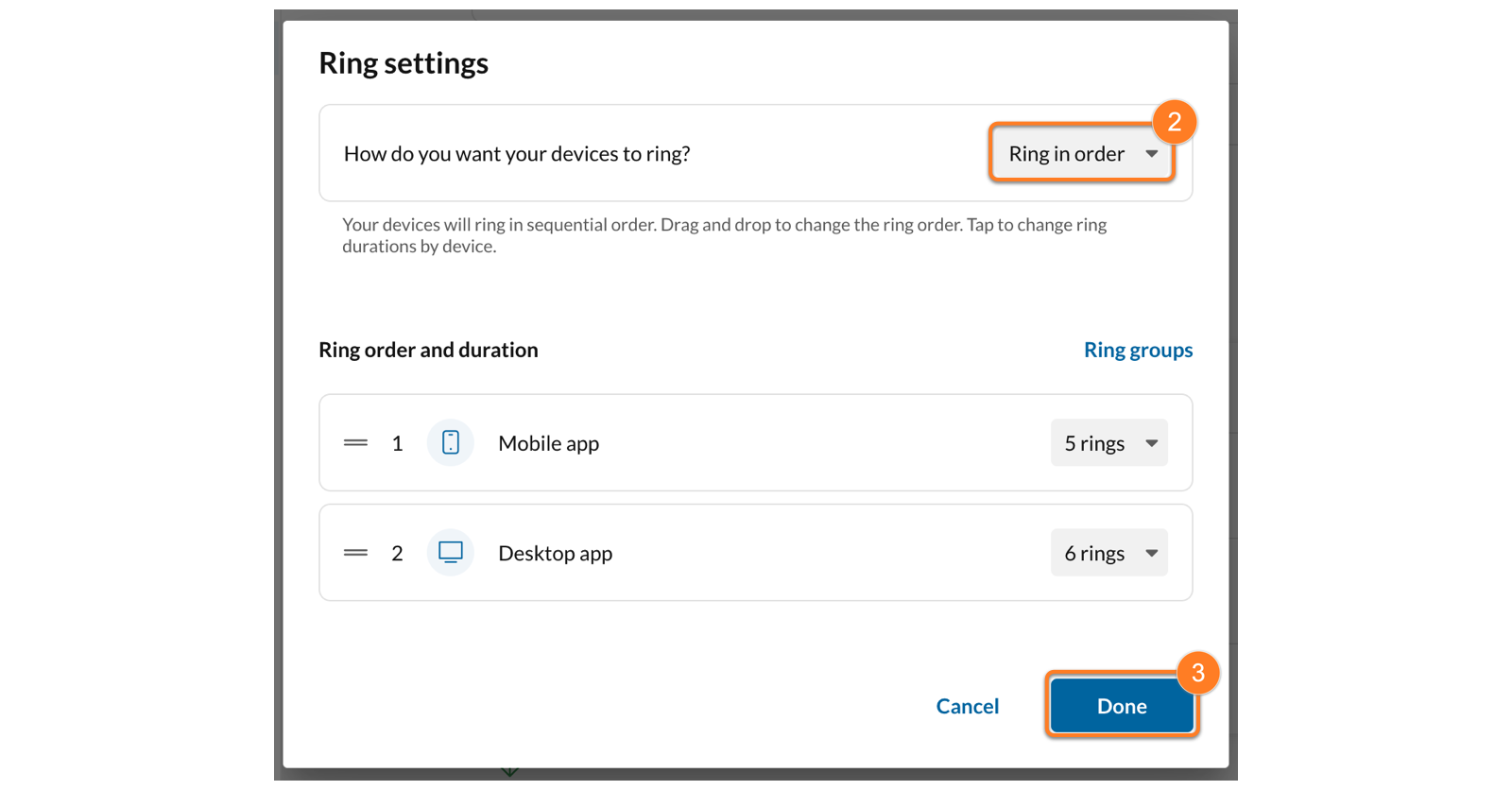Click the orange step 3 badge
The image size is (1512, 790).
[1197, 673]
